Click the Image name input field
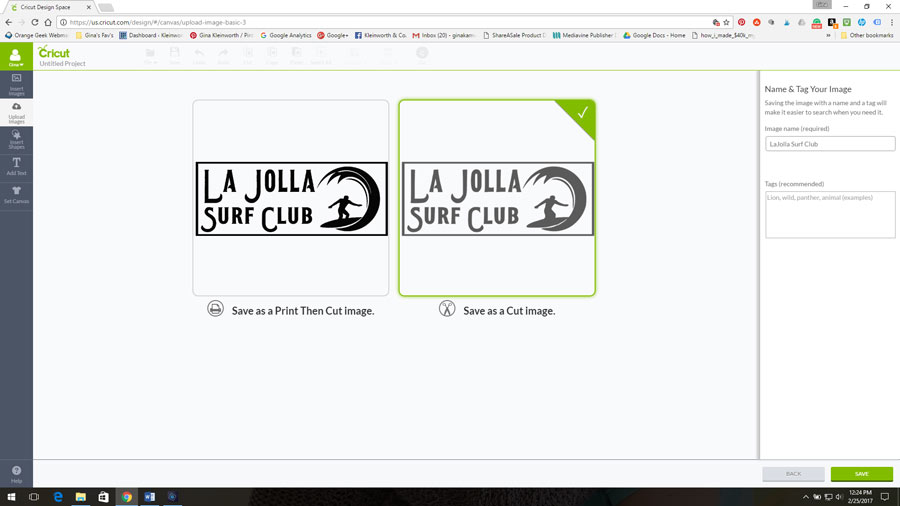Image resolution: width=900 pixels, height=506 pixels. click(x=829, y=144)
